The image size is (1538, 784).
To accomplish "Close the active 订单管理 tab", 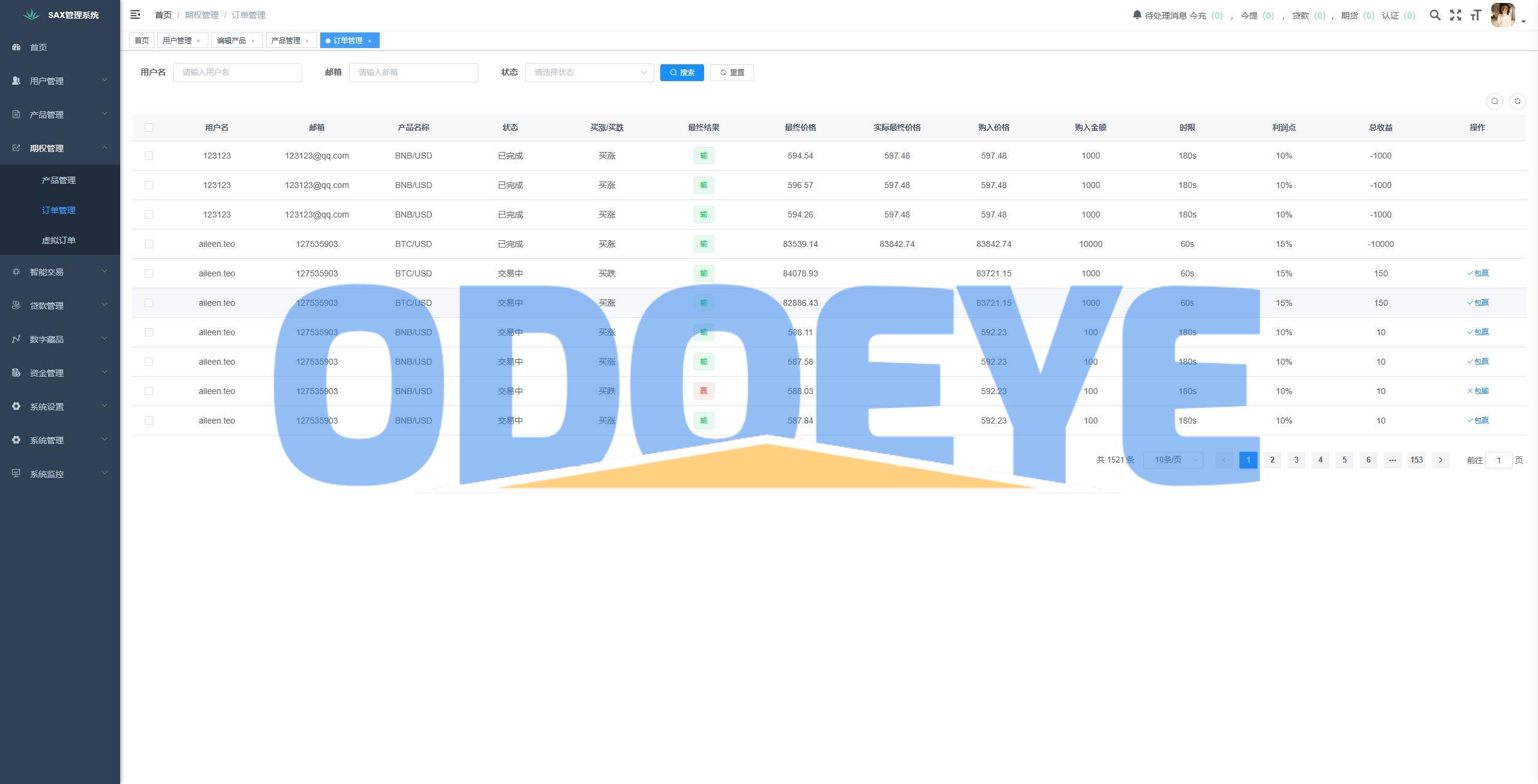I will (x=369, y=41).
